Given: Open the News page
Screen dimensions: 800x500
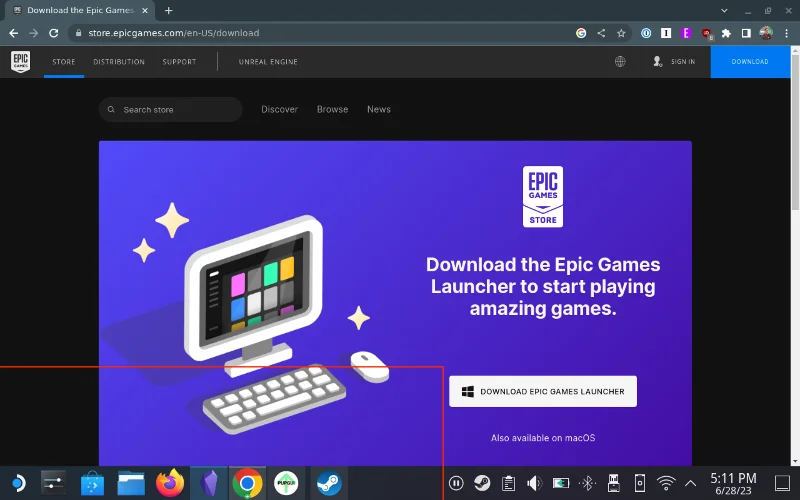Looking at the screenshot, I should coord(379,109).
